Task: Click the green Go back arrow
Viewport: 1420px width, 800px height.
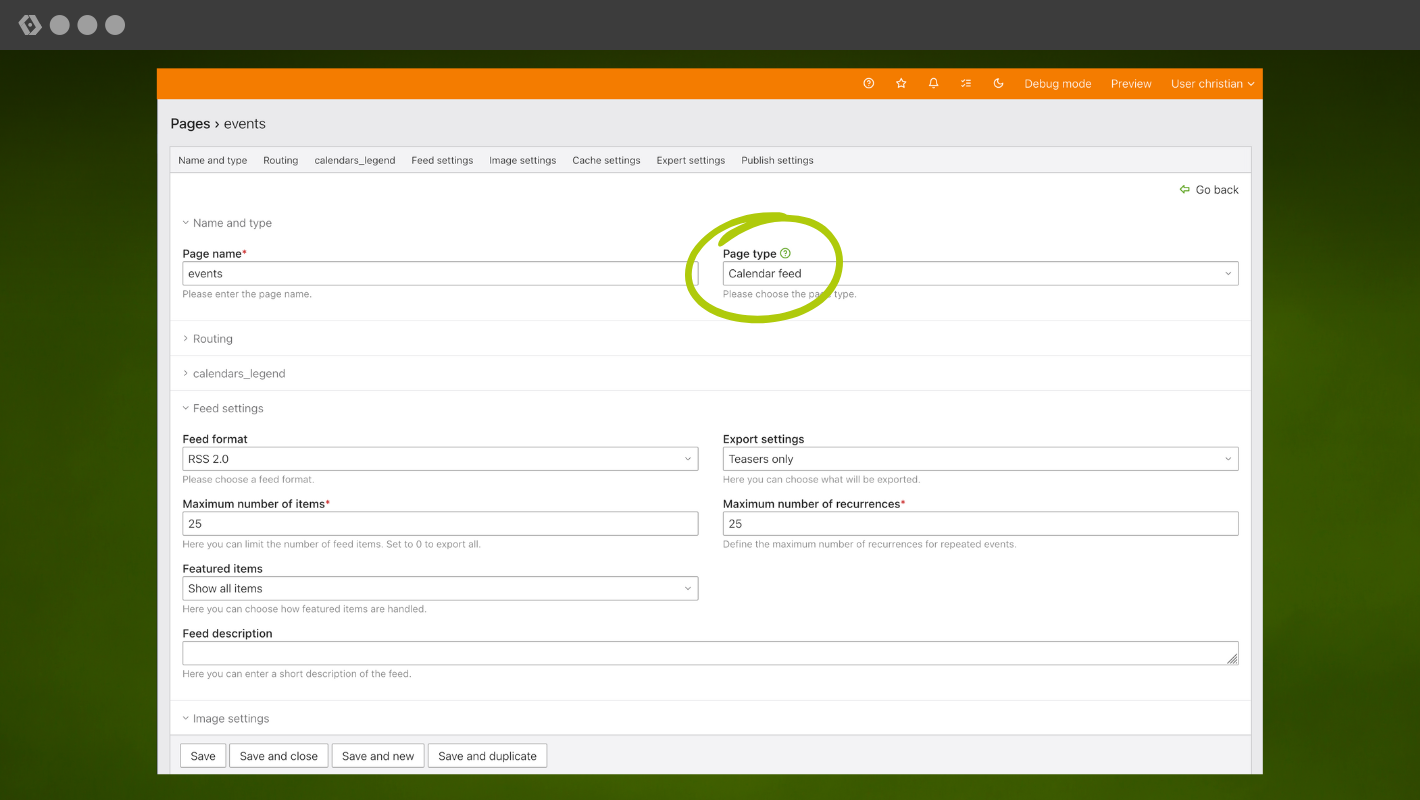Action: (1185, 190)
